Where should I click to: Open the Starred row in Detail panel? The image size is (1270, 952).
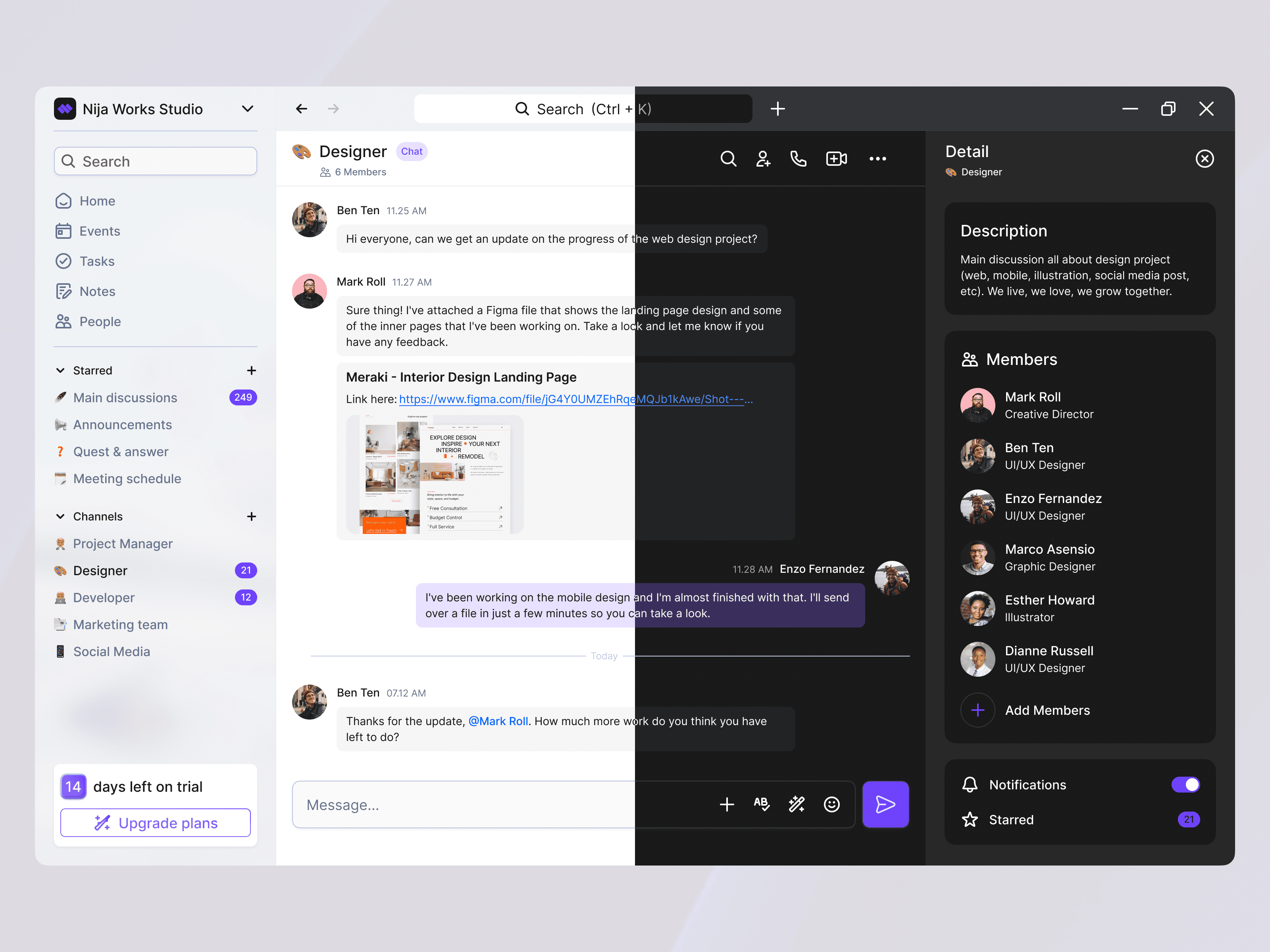click(x=1080, y=820)
